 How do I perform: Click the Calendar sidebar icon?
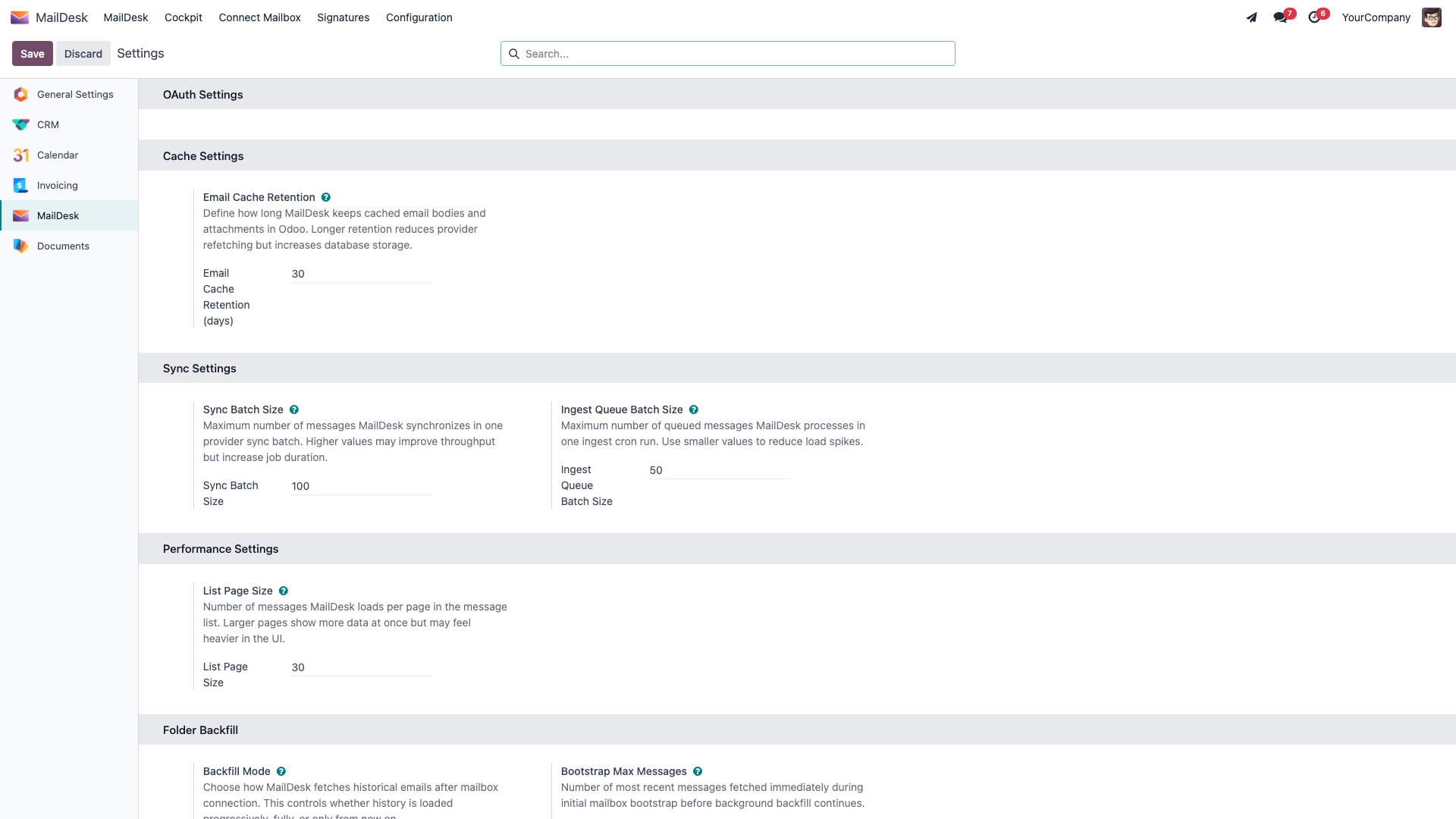coord(20,155)
